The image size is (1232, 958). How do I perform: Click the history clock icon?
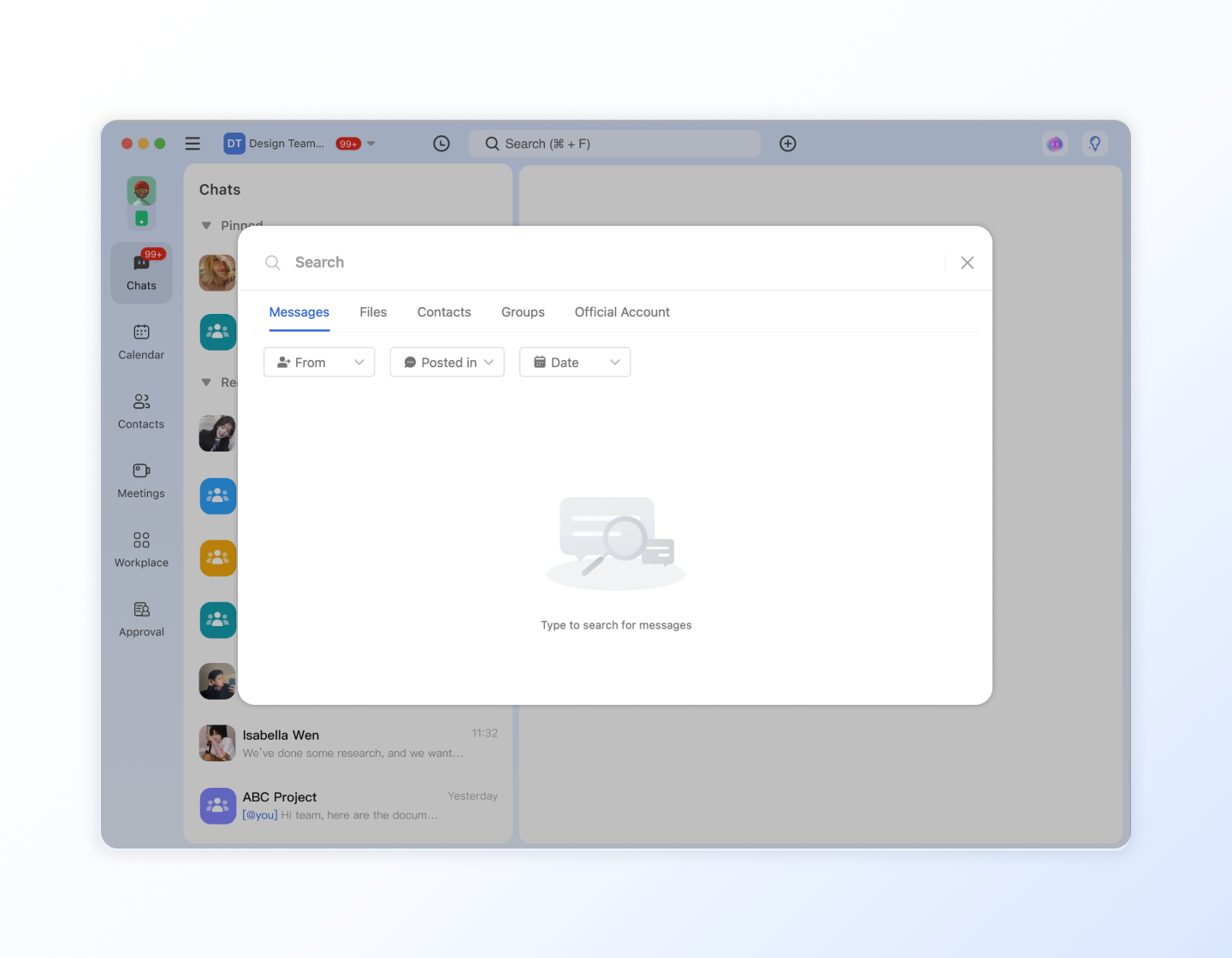tap(441, 144)
